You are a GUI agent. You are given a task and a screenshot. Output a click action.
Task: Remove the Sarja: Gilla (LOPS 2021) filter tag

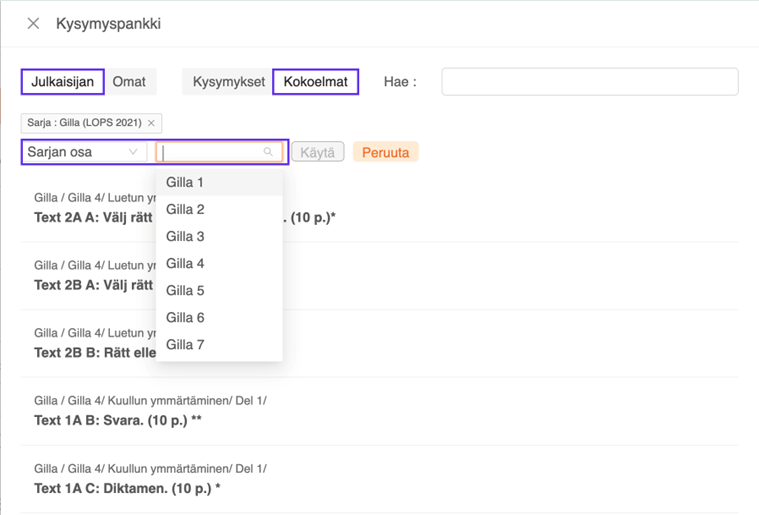coord(151,123)
